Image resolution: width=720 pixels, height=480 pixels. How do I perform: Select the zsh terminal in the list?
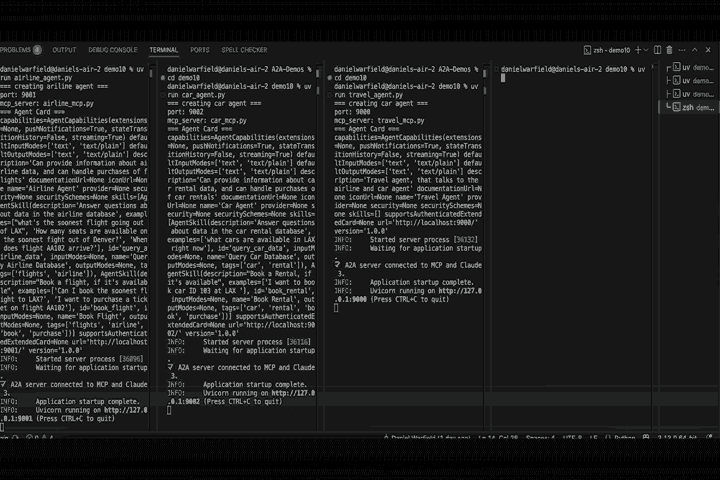click(688, 107)
